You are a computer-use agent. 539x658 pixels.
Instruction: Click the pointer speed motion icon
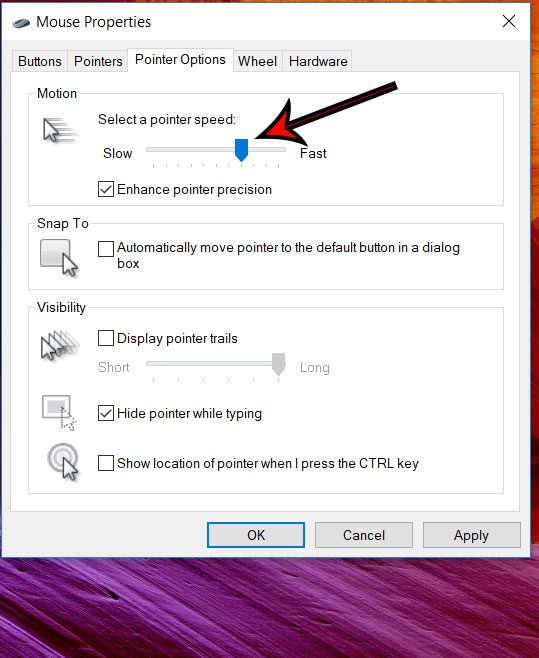tap(60, 130)
